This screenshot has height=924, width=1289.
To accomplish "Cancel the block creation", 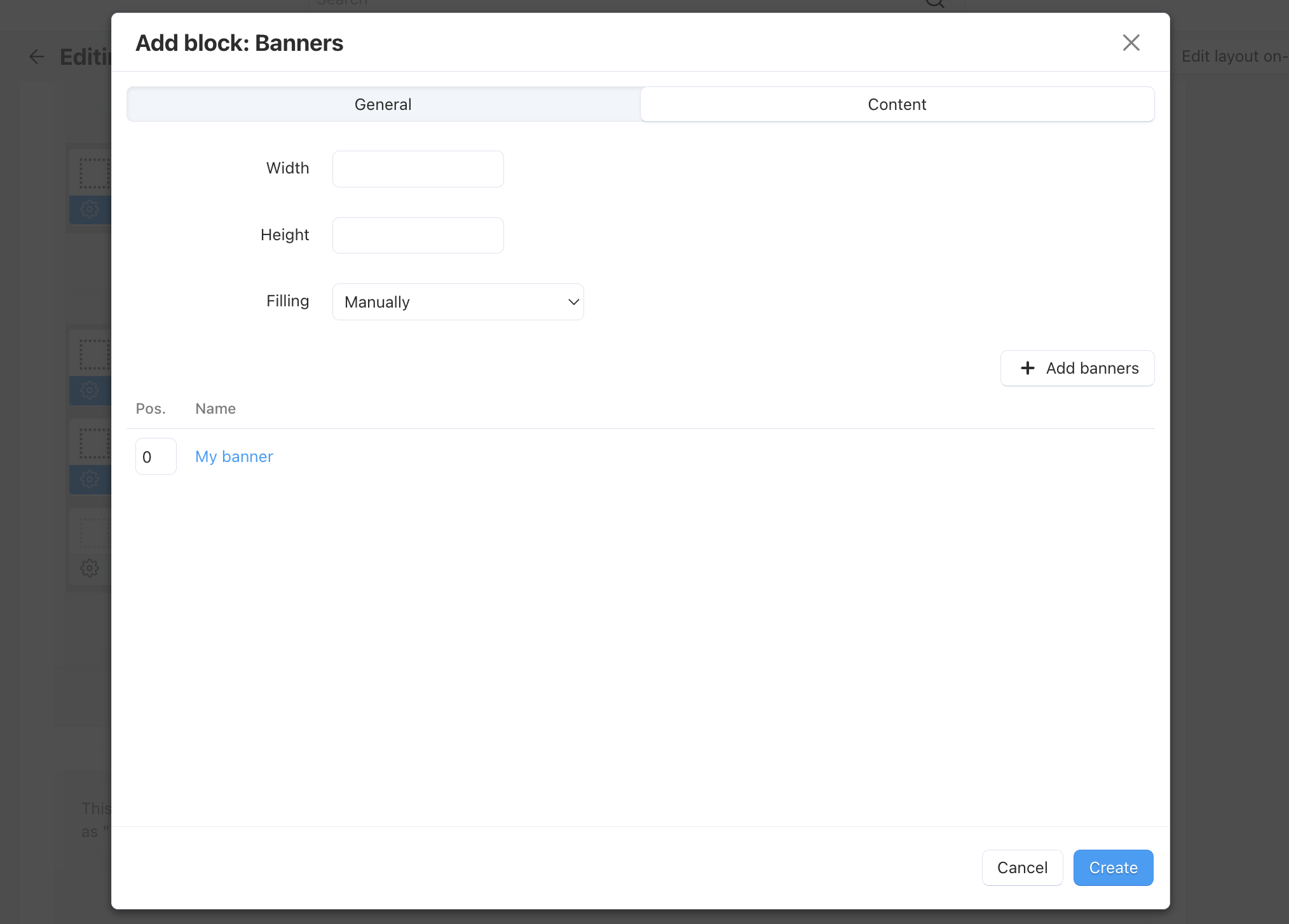I will click(x=1022, y=867).
